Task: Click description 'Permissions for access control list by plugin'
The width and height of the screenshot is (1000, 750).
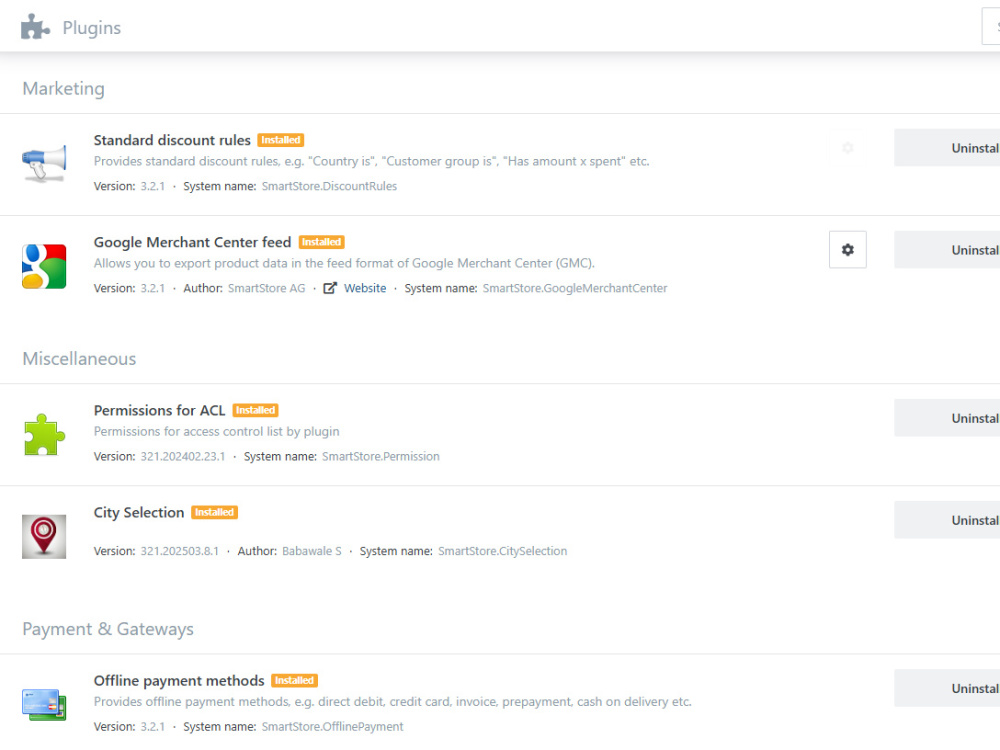Action: click(x=217, y=432)
